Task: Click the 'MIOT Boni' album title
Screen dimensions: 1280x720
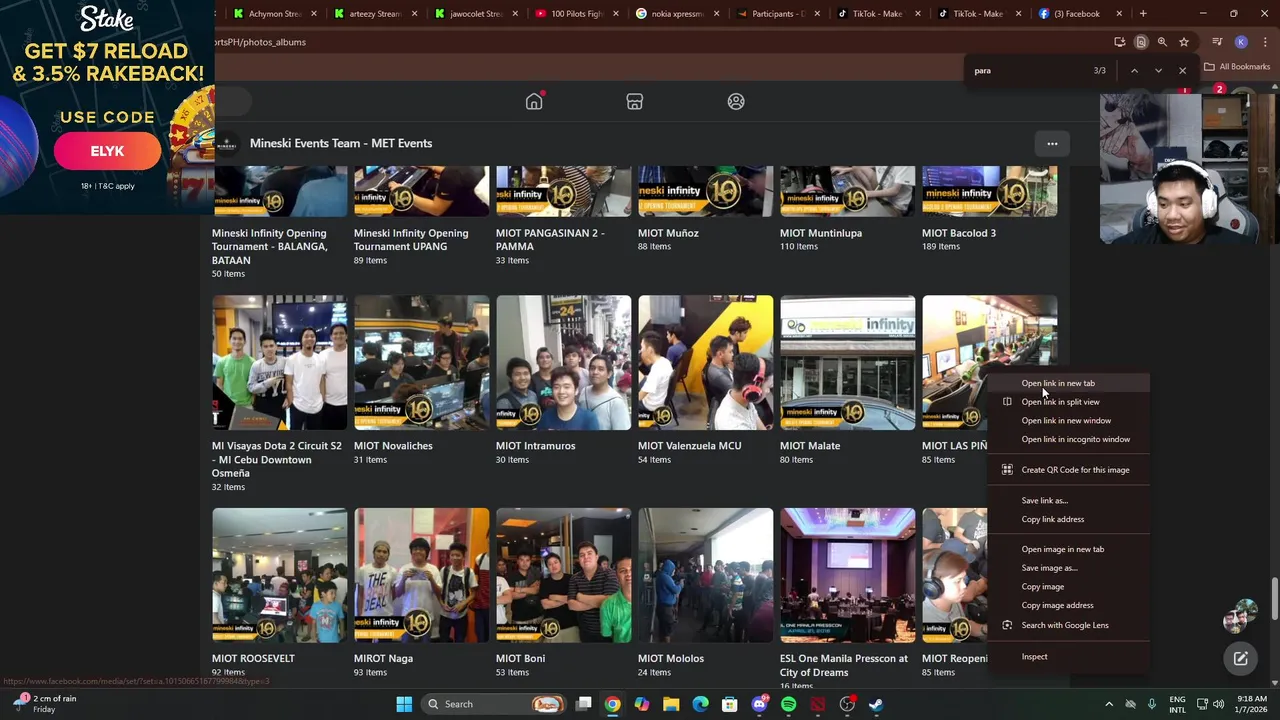Action: point(520,659)
